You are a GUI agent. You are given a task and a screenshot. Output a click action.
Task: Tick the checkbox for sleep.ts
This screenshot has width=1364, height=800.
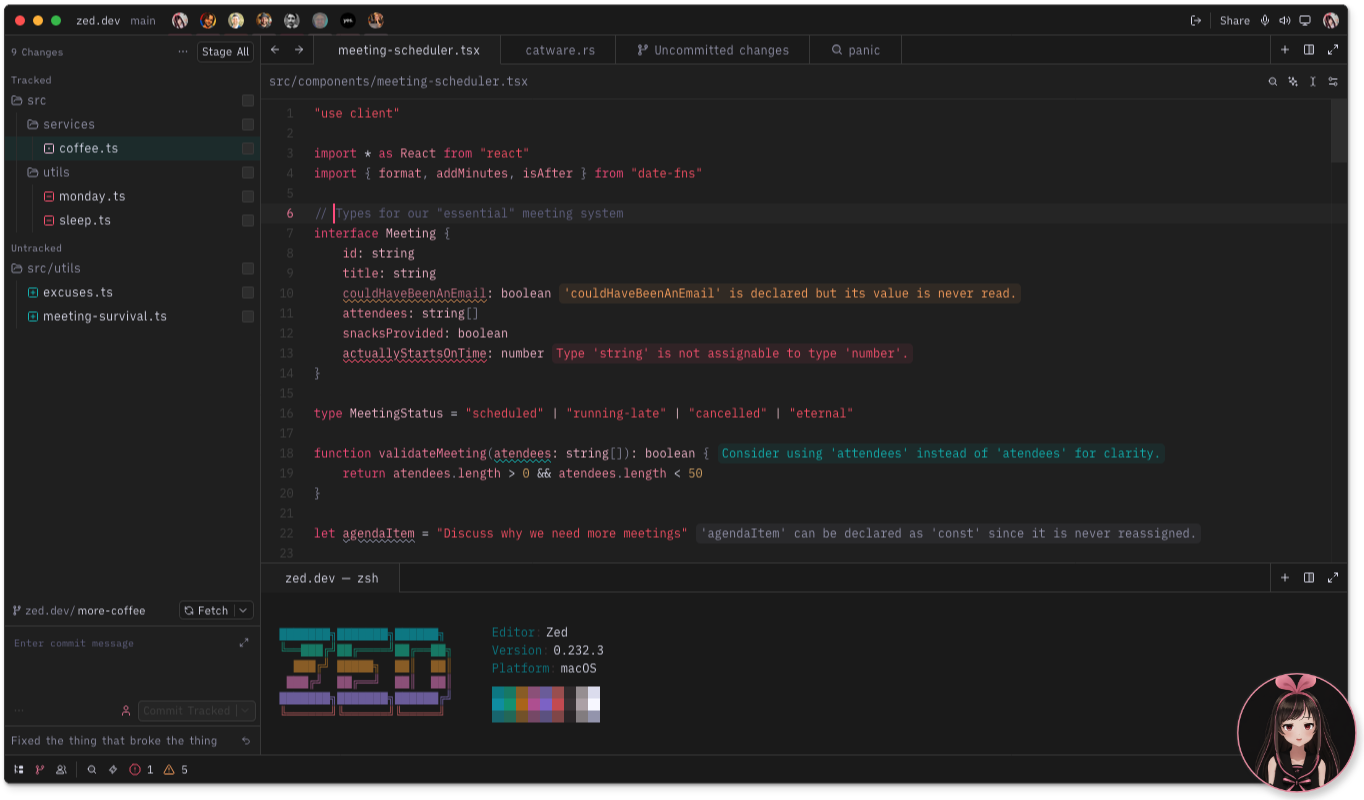point(248,221)
